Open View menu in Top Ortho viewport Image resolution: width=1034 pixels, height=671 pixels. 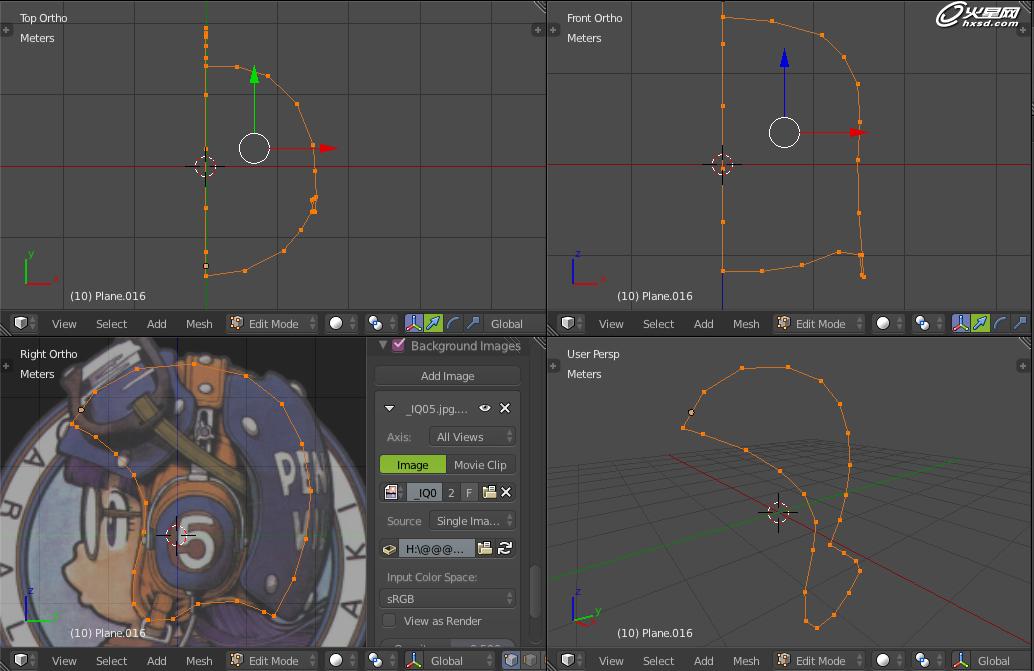point(64,324)
